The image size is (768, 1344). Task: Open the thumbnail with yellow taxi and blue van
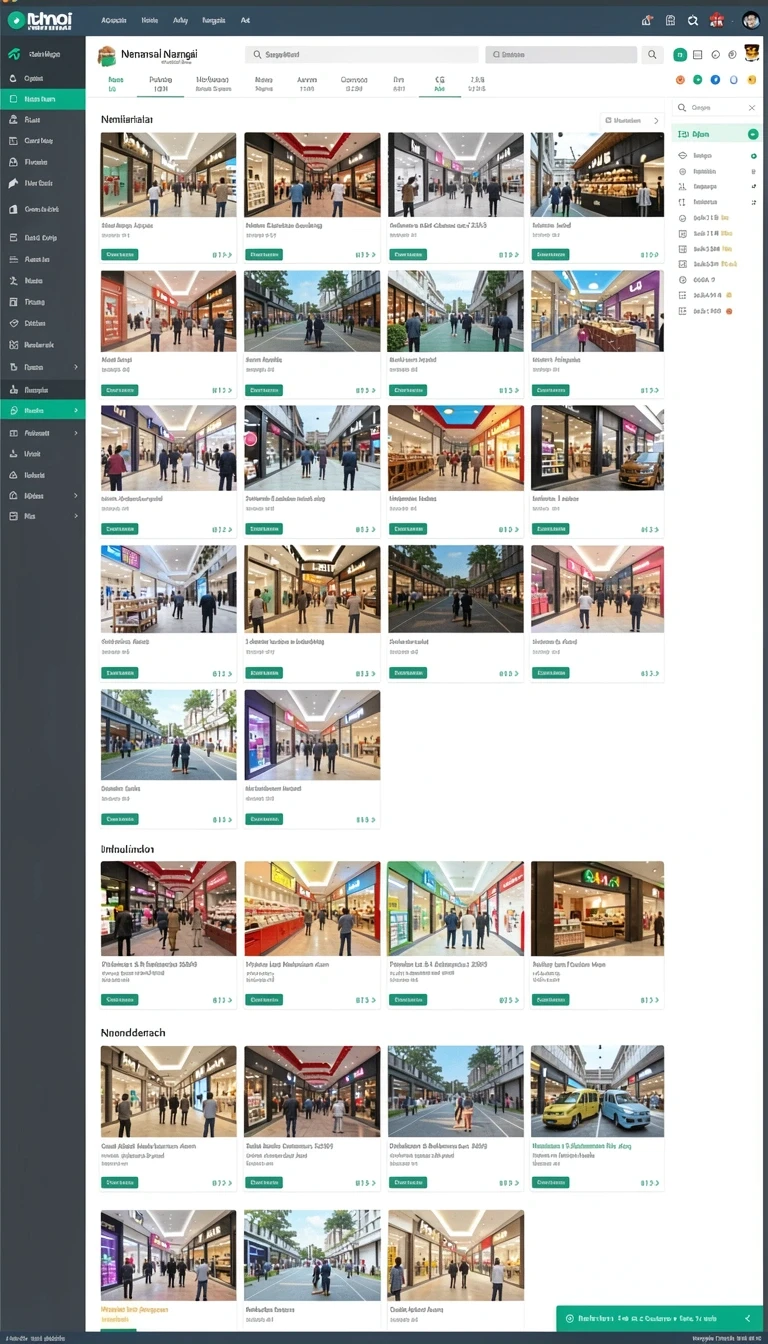(597, 1091)
